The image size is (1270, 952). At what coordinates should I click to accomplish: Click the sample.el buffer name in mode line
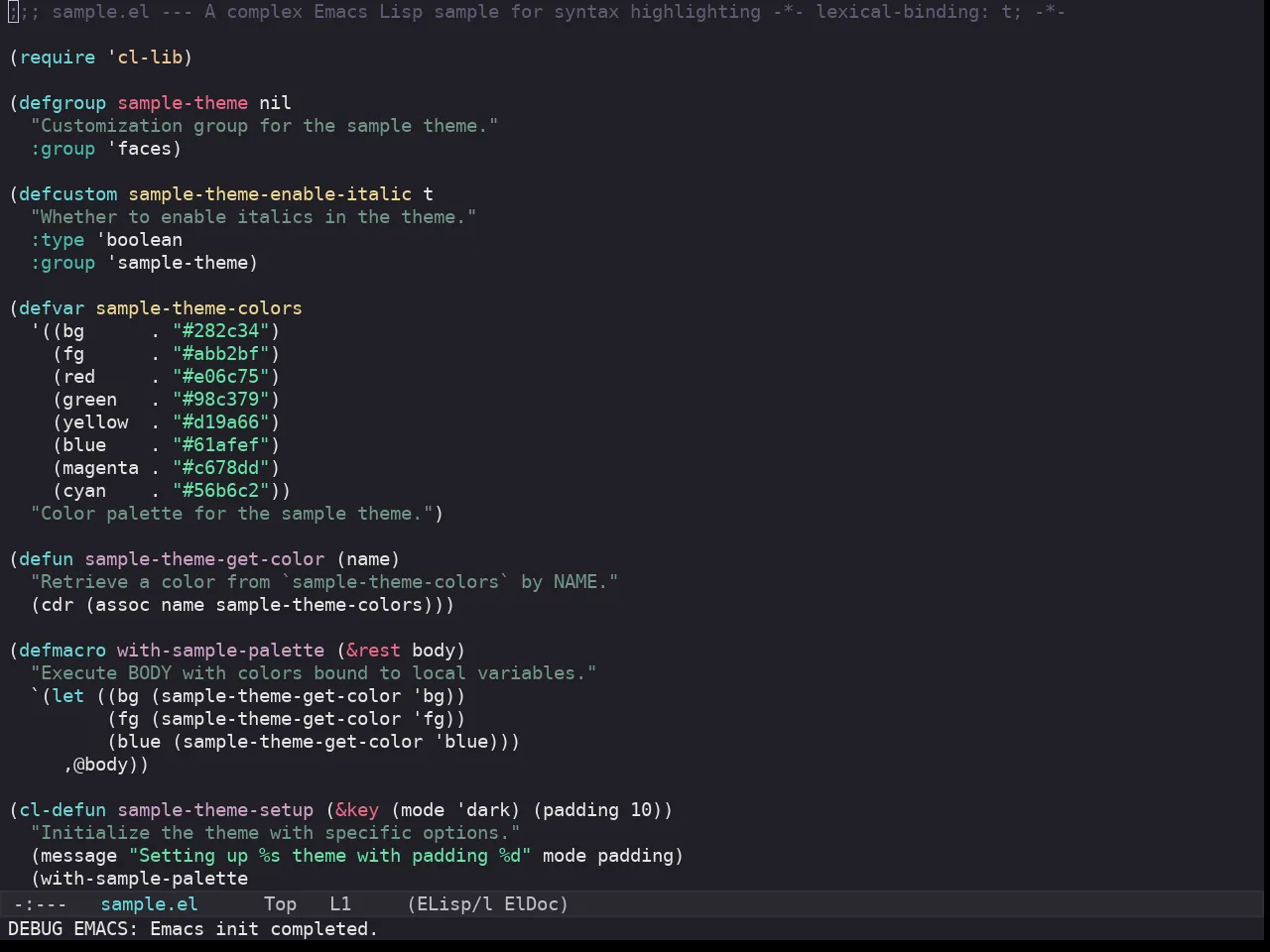coord(149,904)
